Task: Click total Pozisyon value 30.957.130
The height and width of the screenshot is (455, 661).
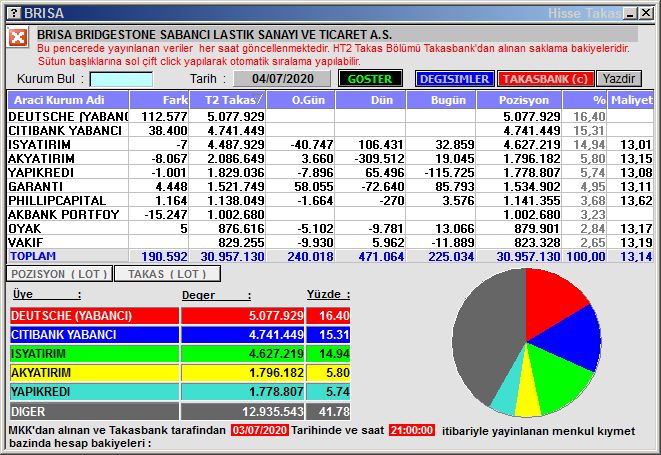Action: (528, 256)
